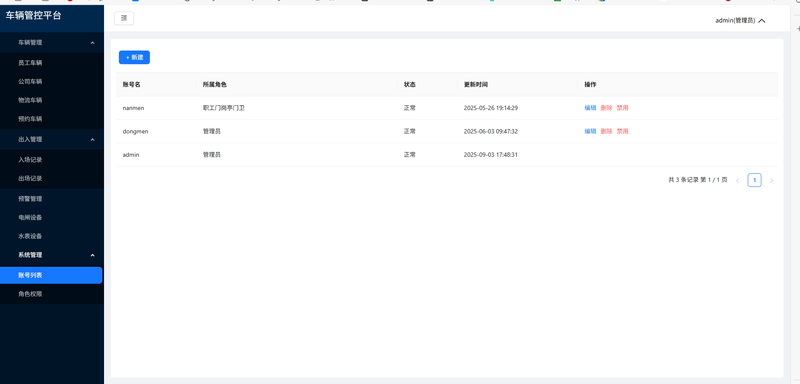Delete the nanmen account (删除)
This screenshot has width=800, height=384.
tap(607, 108)
